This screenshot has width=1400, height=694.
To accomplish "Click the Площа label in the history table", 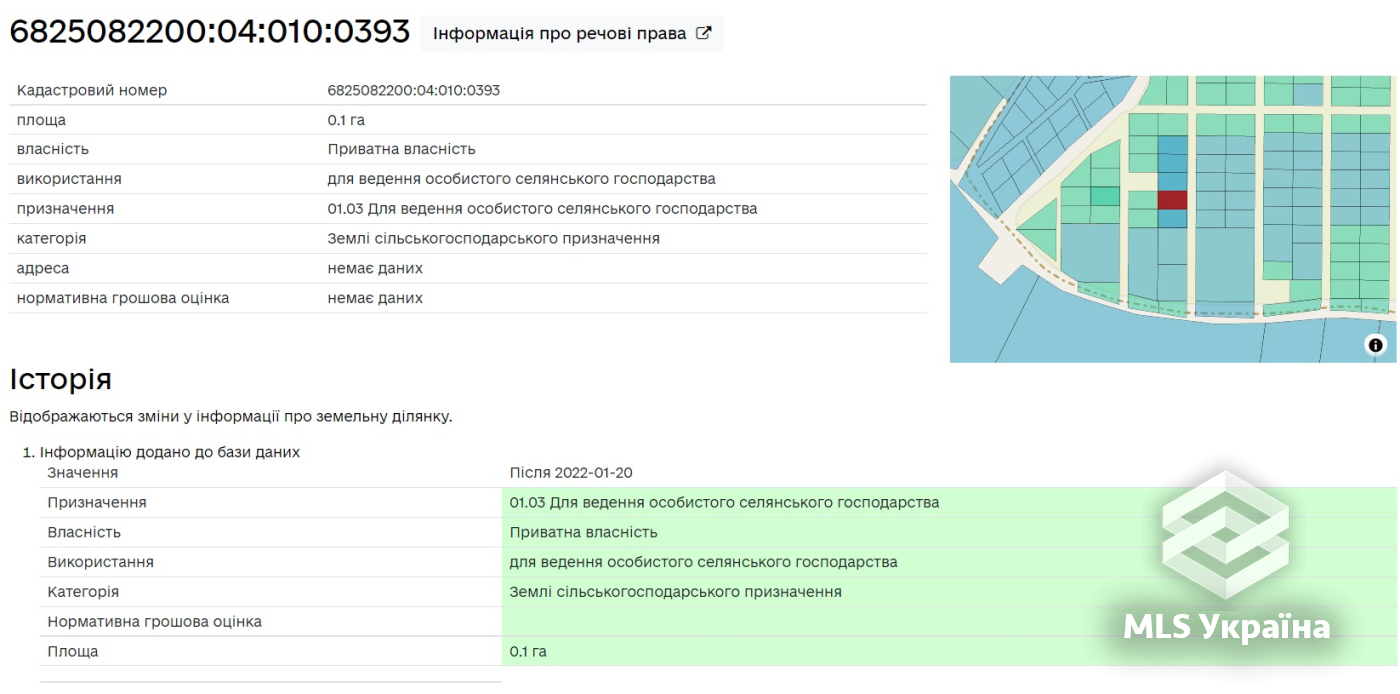I will click(73, 651).
